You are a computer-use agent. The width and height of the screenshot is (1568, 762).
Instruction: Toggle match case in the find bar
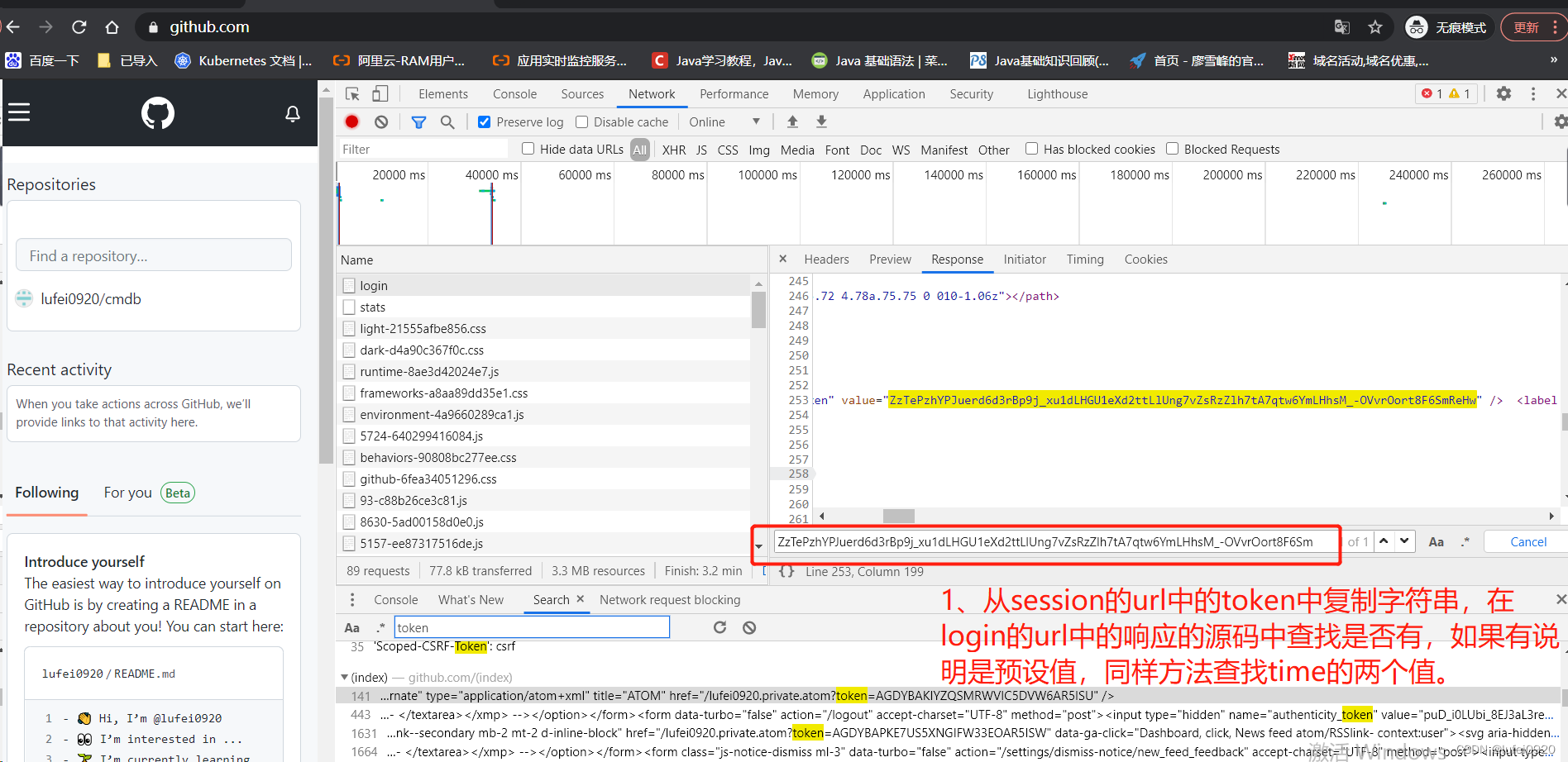[x=1437, y=542]
